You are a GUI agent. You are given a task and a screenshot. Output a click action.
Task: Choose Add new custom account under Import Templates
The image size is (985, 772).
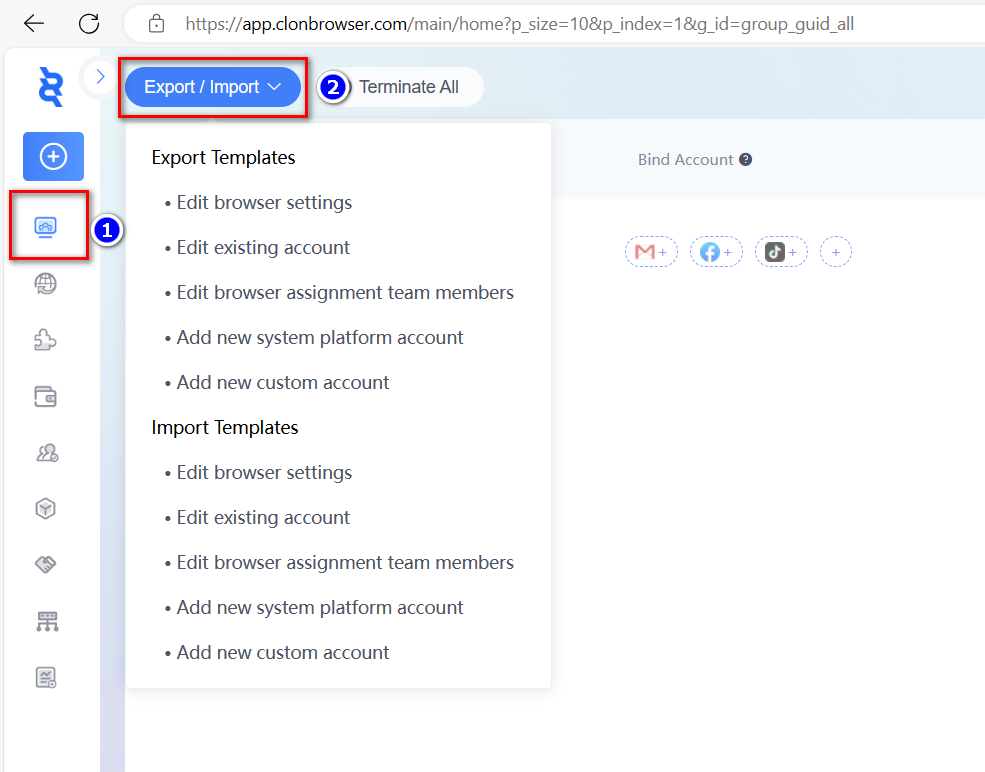click(283, 653)
